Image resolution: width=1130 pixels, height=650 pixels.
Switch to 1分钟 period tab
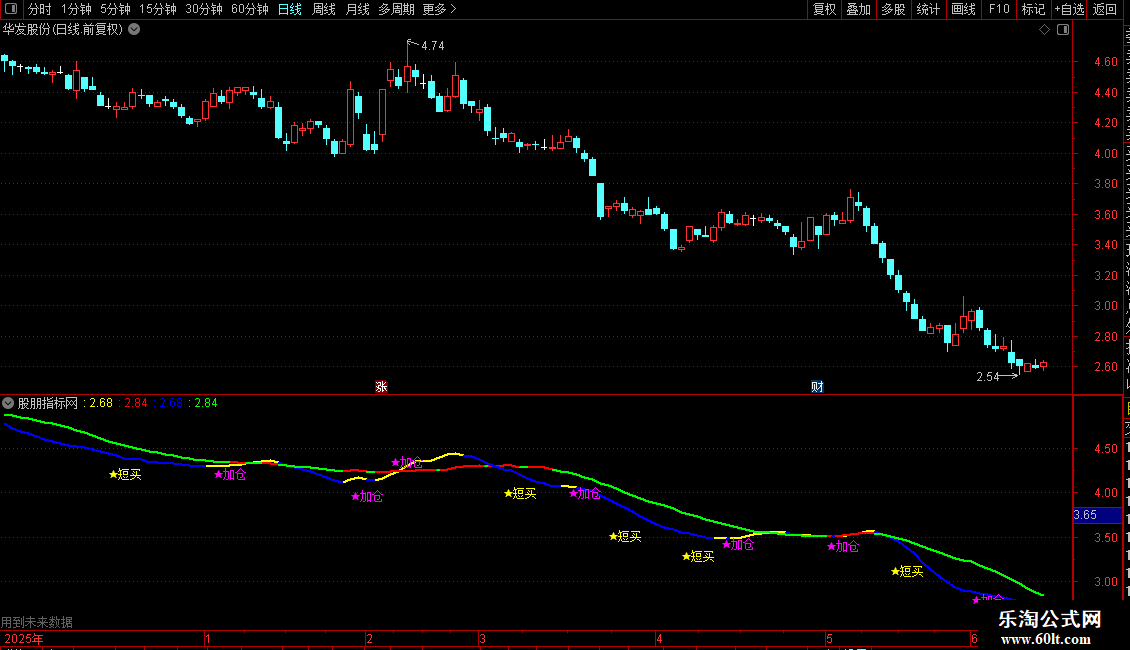pos(76,9)
